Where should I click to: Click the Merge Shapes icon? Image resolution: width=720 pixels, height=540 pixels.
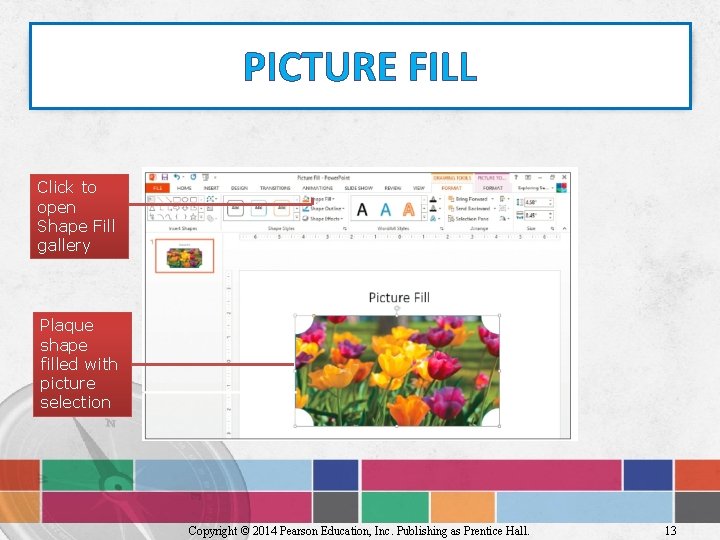(x=211, y=218)
